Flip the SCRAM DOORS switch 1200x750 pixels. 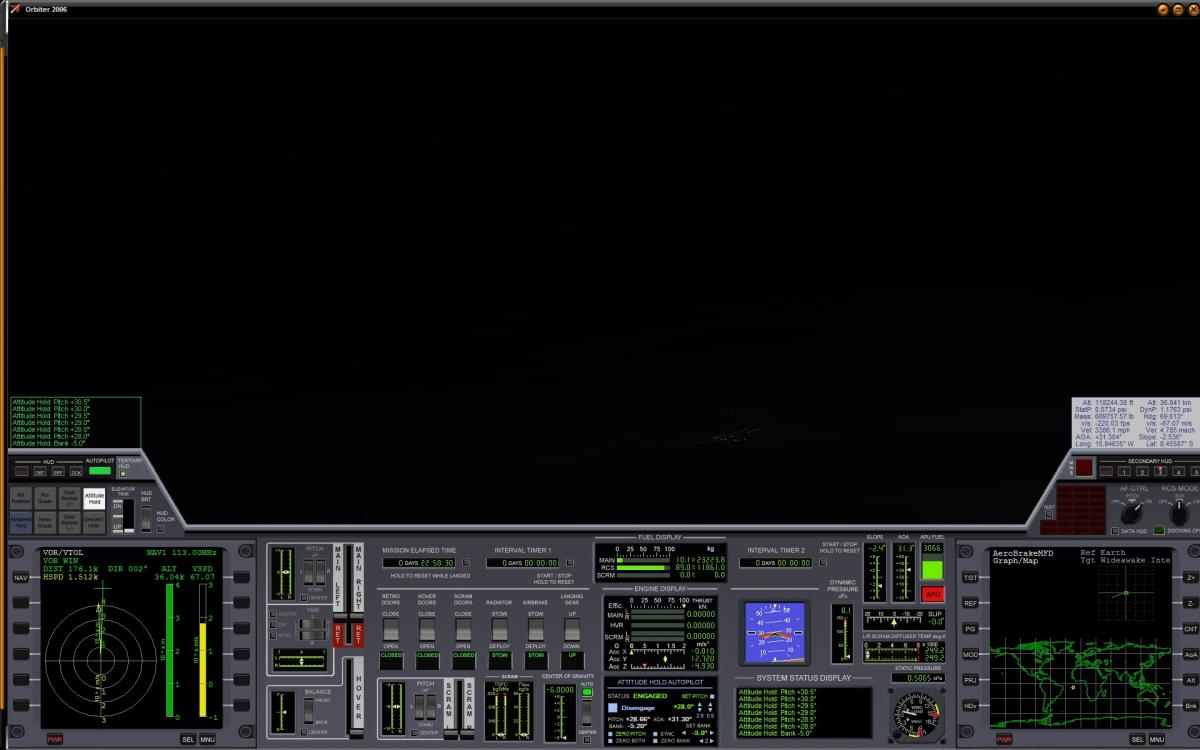tap(464, 630)
